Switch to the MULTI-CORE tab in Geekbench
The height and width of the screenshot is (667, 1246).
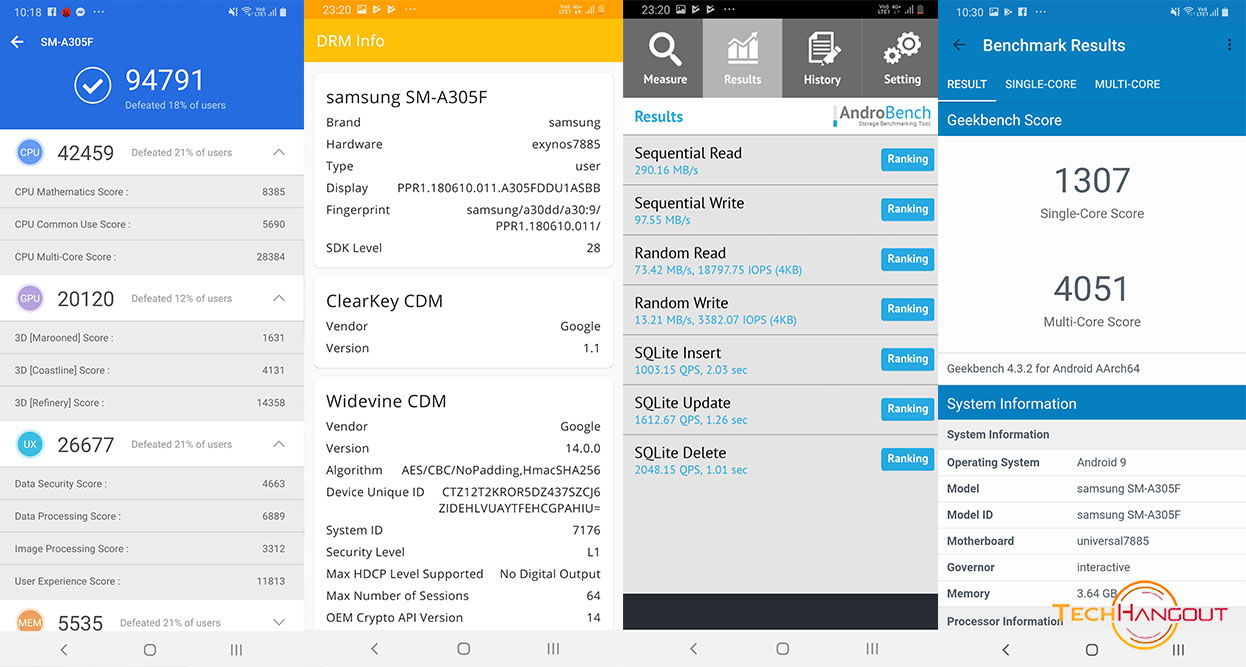pyautogui.click(x=1127, y=84)
